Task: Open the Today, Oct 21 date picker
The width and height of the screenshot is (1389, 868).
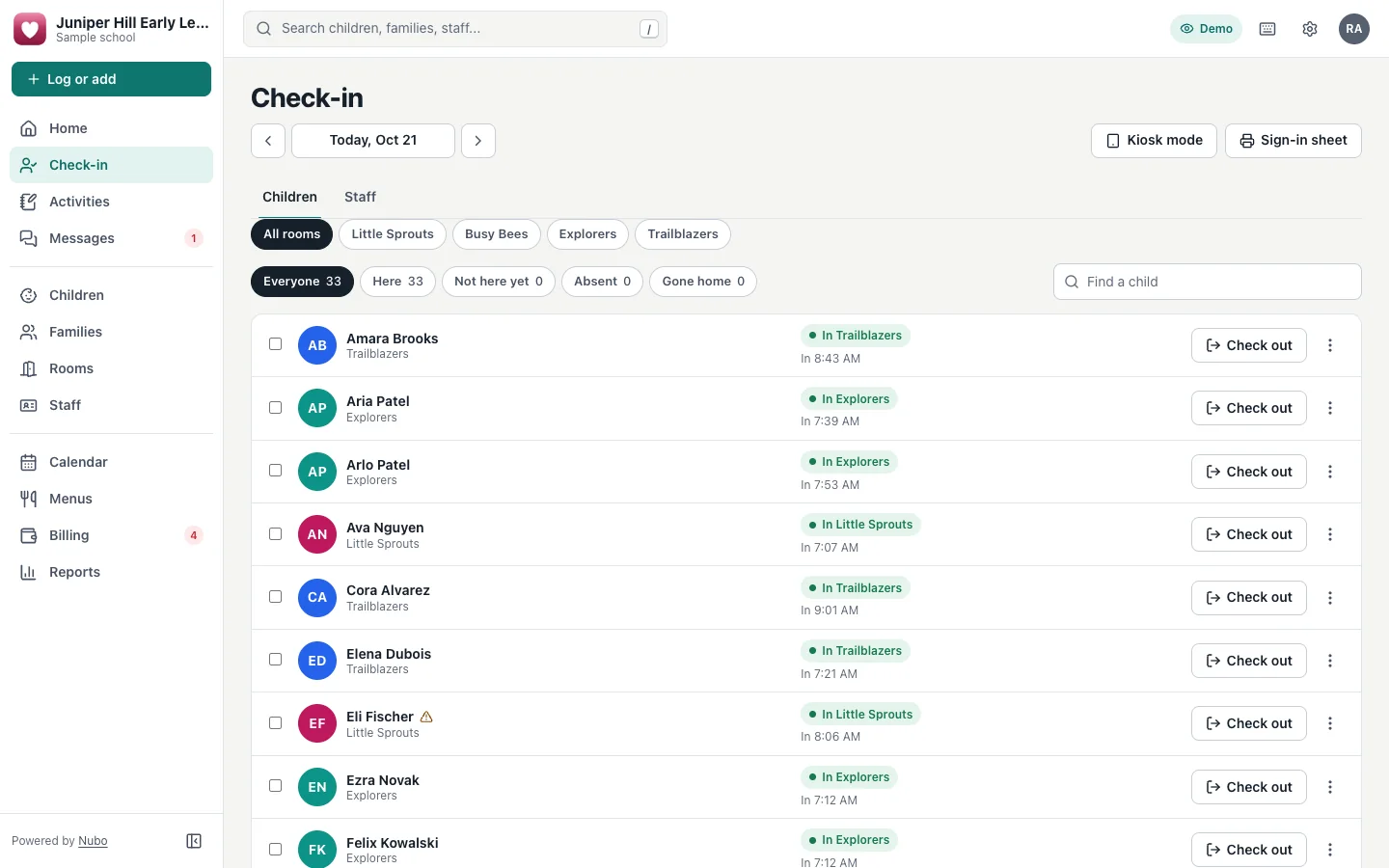Action: point(373,141)
